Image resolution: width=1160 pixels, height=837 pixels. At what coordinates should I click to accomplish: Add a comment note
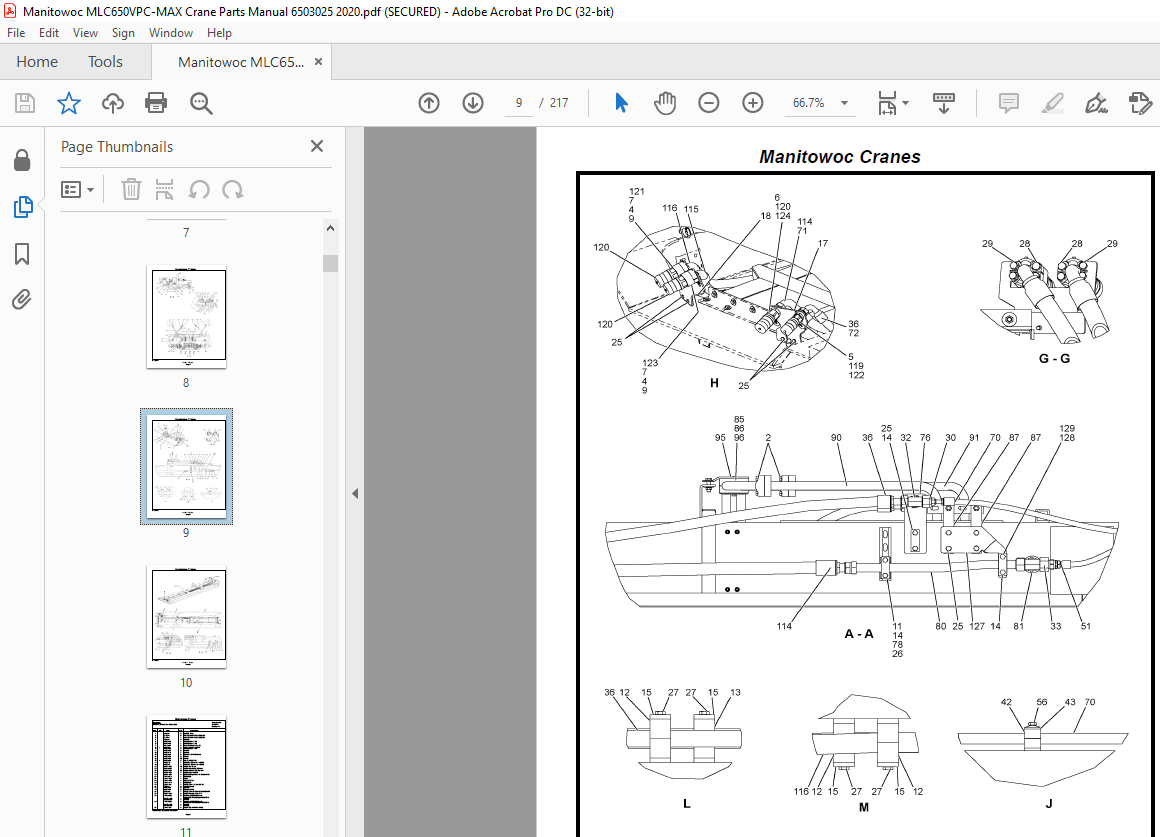coord(1008,103)
